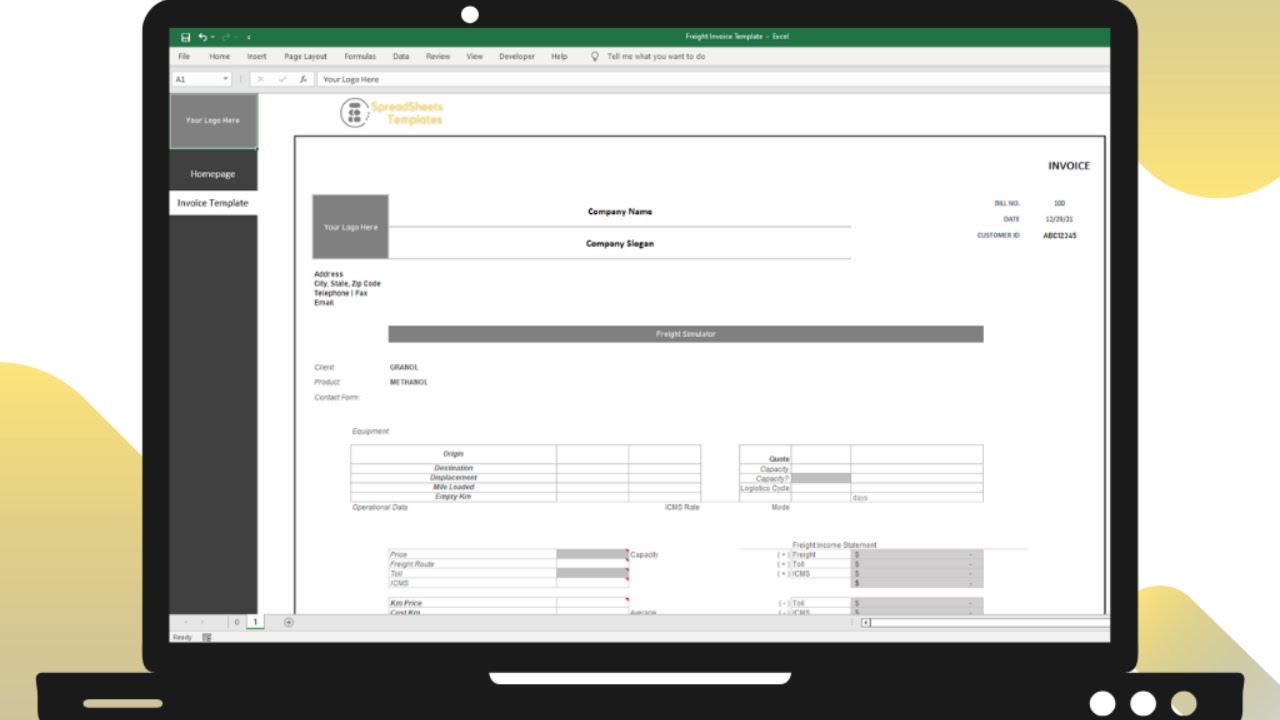Click the 'Quote' cell label

(x=779, y=459)
